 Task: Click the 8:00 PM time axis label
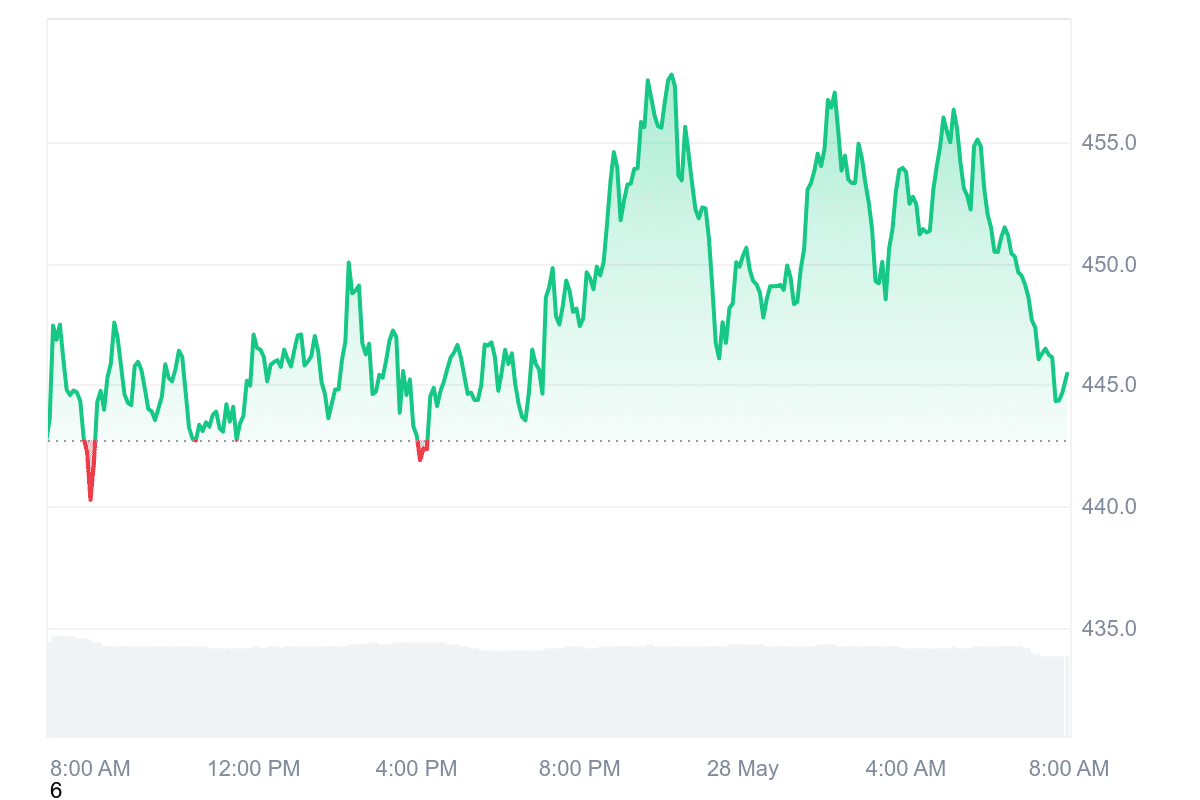click(x=579, y=769)
